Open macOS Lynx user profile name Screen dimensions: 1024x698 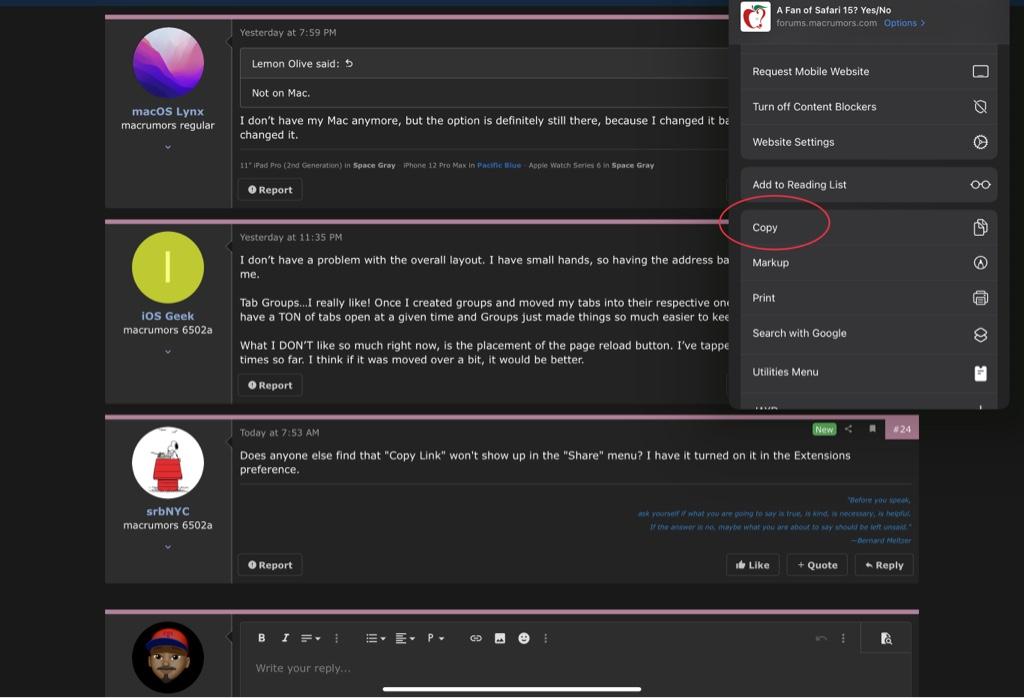click(168, 111)
